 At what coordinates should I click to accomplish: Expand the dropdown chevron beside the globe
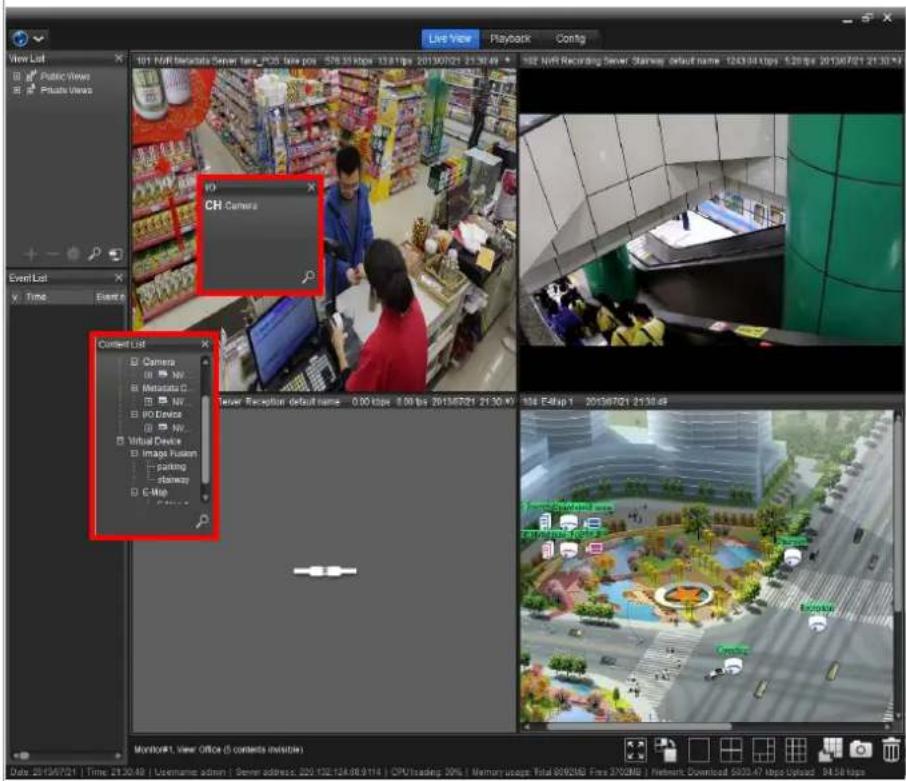click(39, 39)
